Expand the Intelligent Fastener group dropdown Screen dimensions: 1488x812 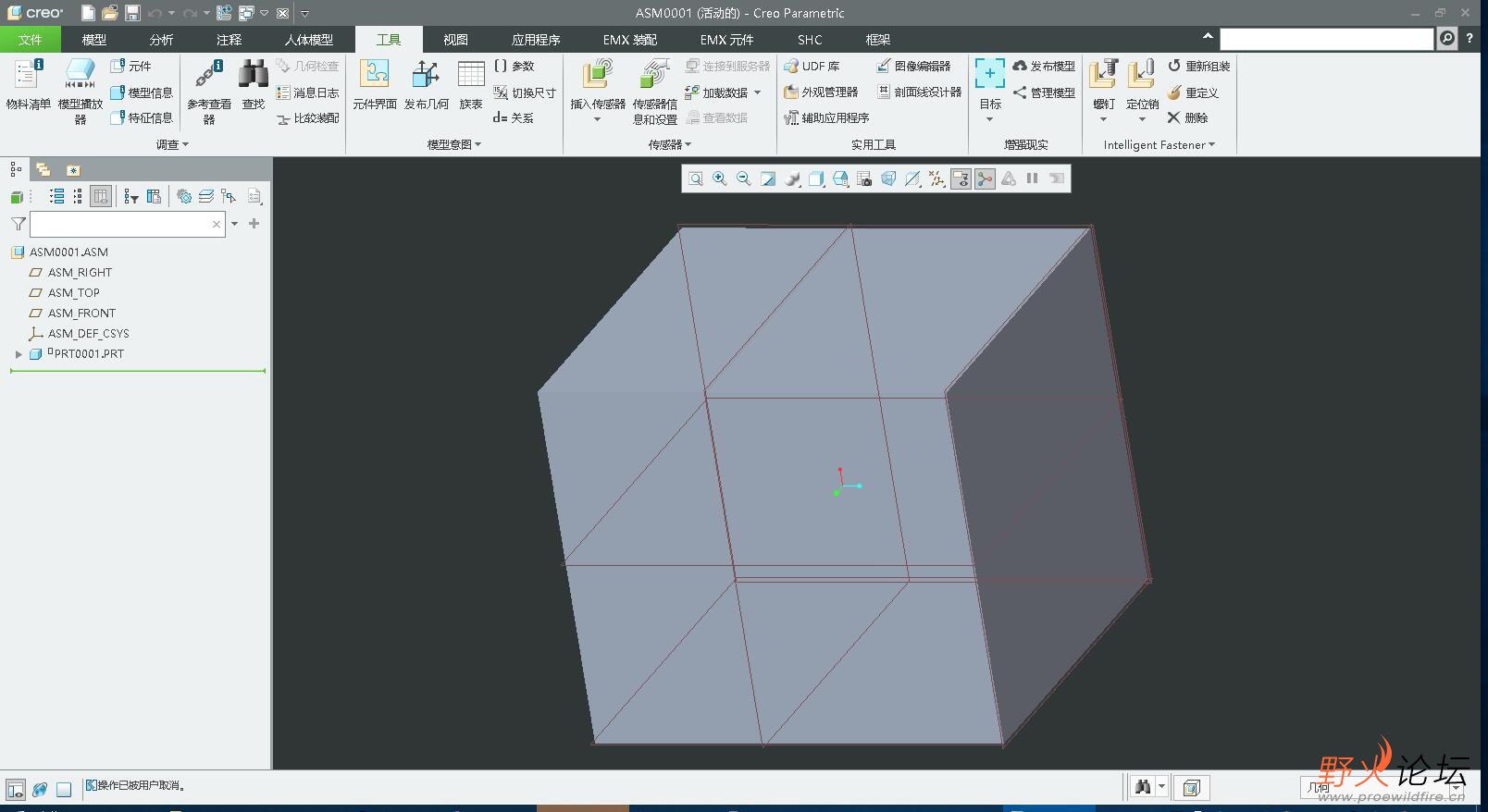coord(1159,144)
